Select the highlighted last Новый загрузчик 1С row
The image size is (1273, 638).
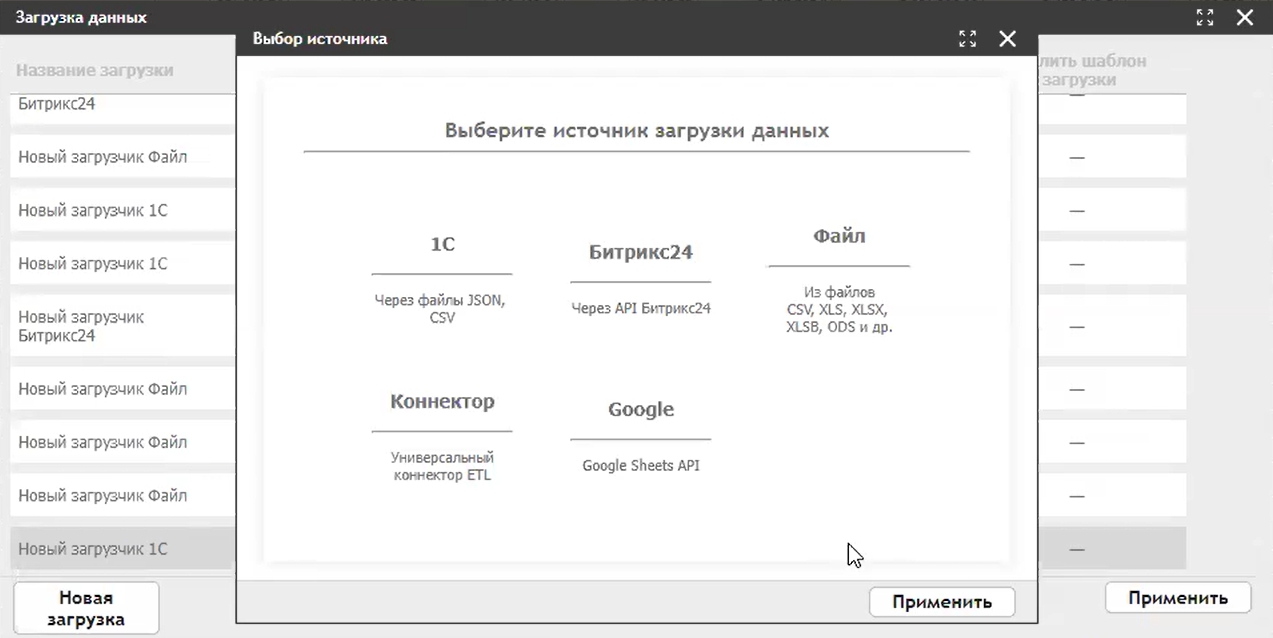click(x=123, y=549)
